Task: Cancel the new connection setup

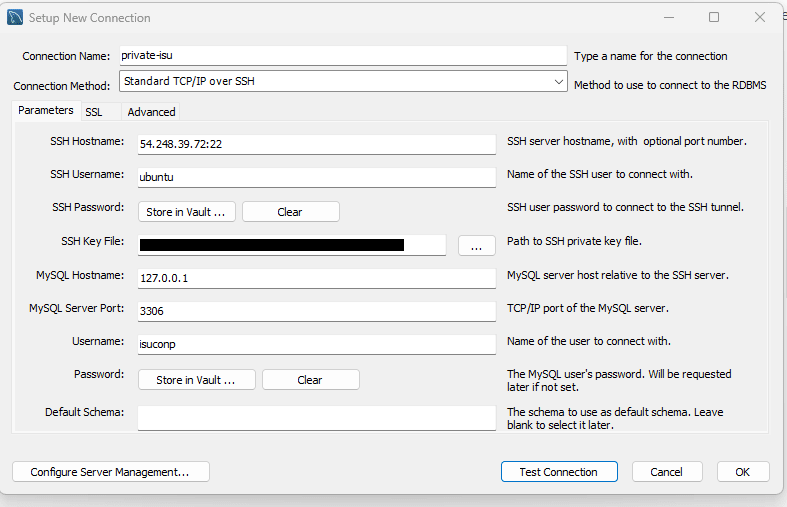Action: point(667,472)
